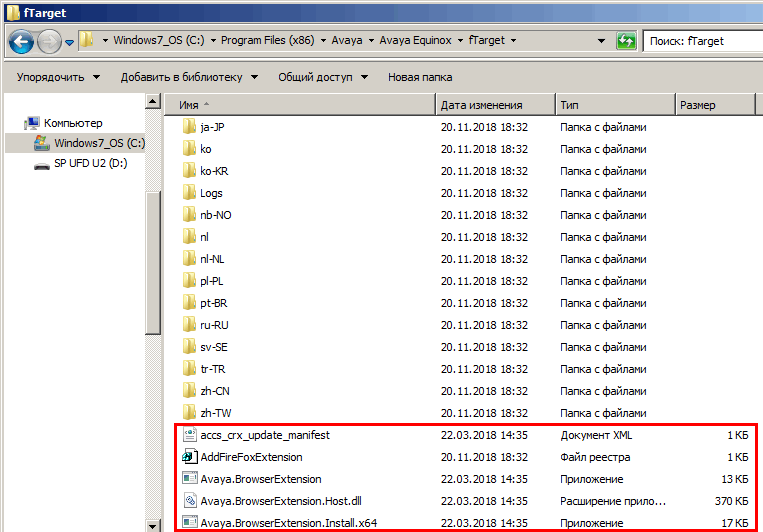This screenshot has width=763, height=532.
Task: Sort by the Дата изменения column header
Action: (481, 105)
